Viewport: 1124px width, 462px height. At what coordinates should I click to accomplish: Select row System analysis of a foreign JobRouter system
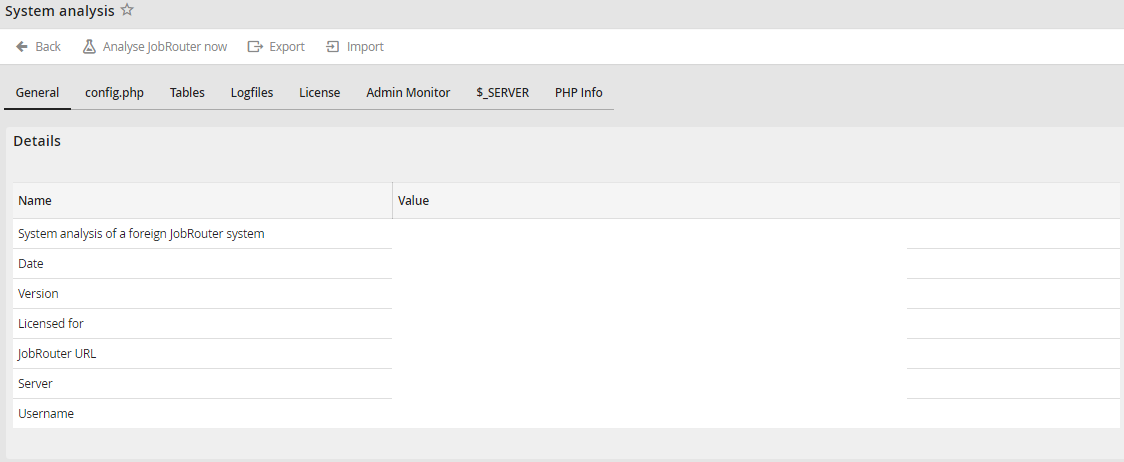point(566,234)
